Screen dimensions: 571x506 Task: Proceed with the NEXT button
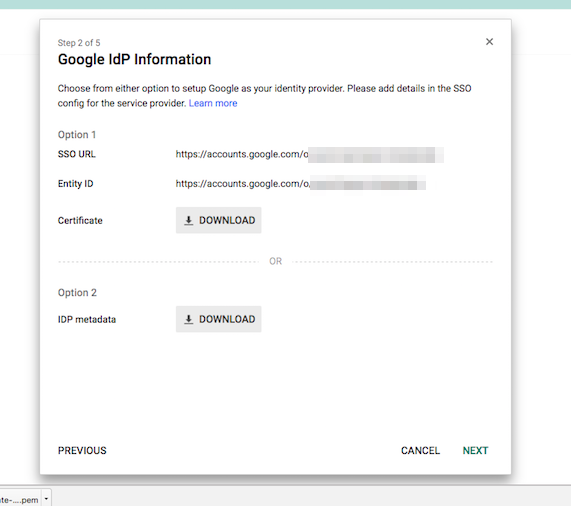[475, 451]
